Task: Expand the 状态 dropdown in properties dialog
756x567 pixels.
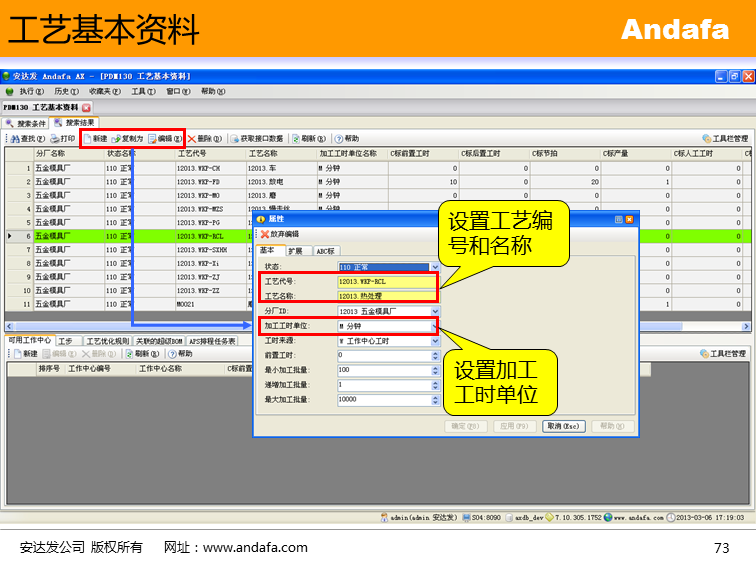Action: (434, 268)
